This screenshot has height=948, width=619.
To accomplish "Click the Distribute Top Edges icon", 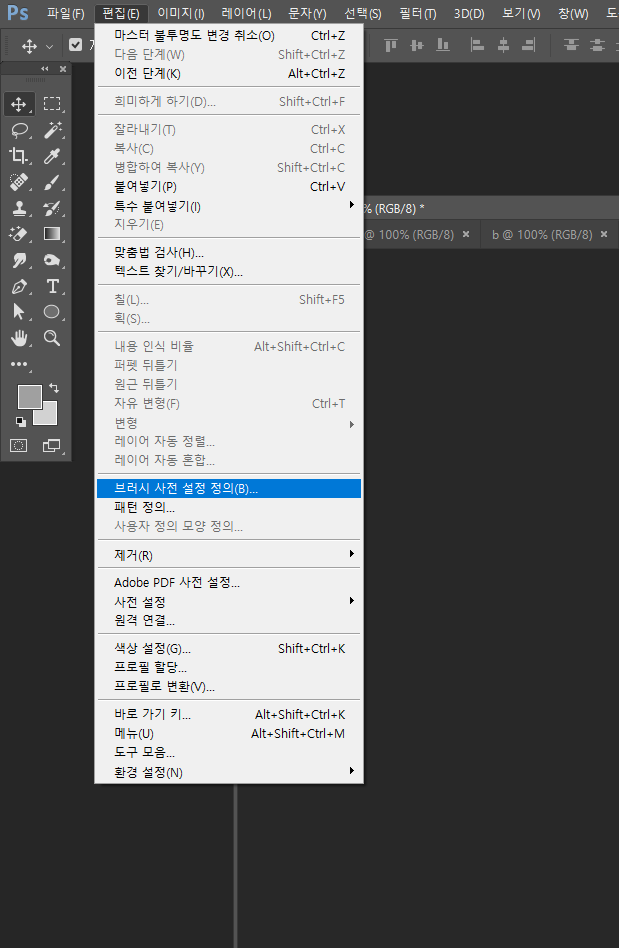I will [571, 45].
